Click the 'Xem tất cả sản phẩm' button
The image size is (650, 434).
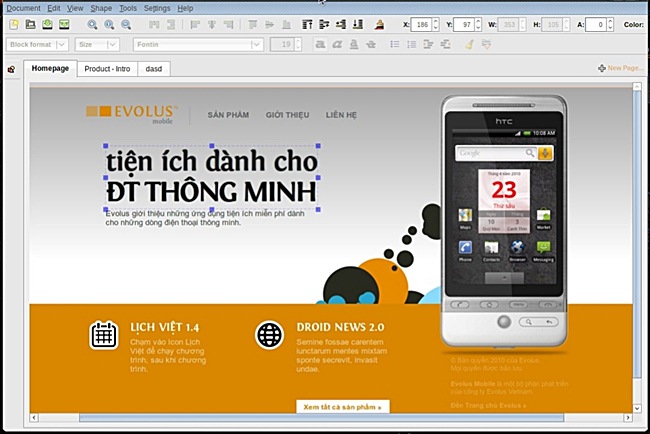[x=342, y=406]
